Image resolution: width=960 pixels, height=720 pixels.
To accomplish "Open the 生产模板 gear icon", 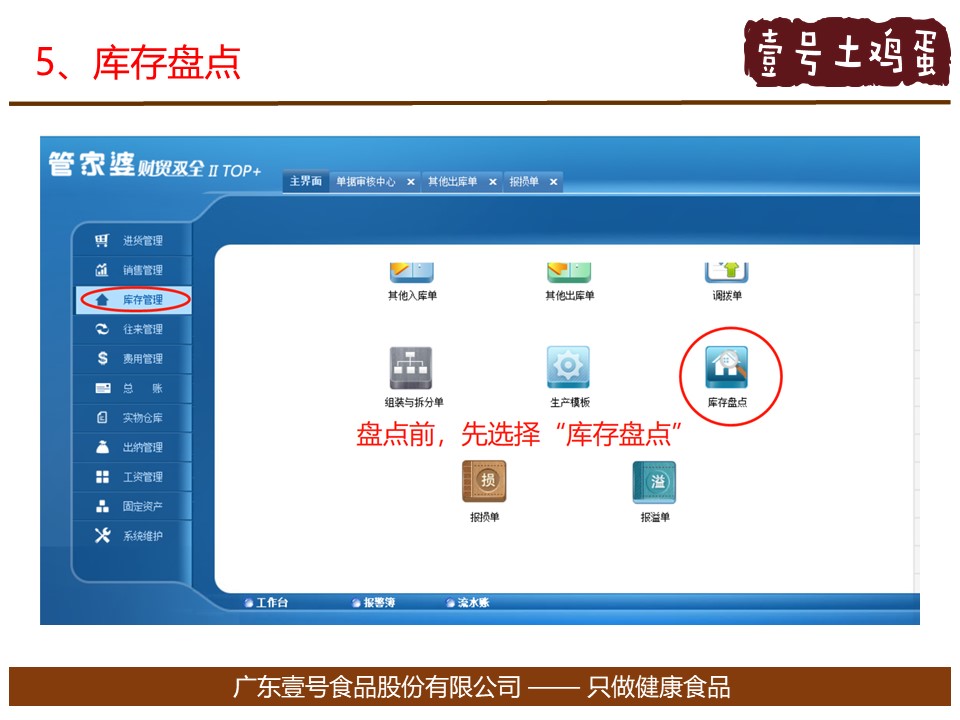I will 568,368.
